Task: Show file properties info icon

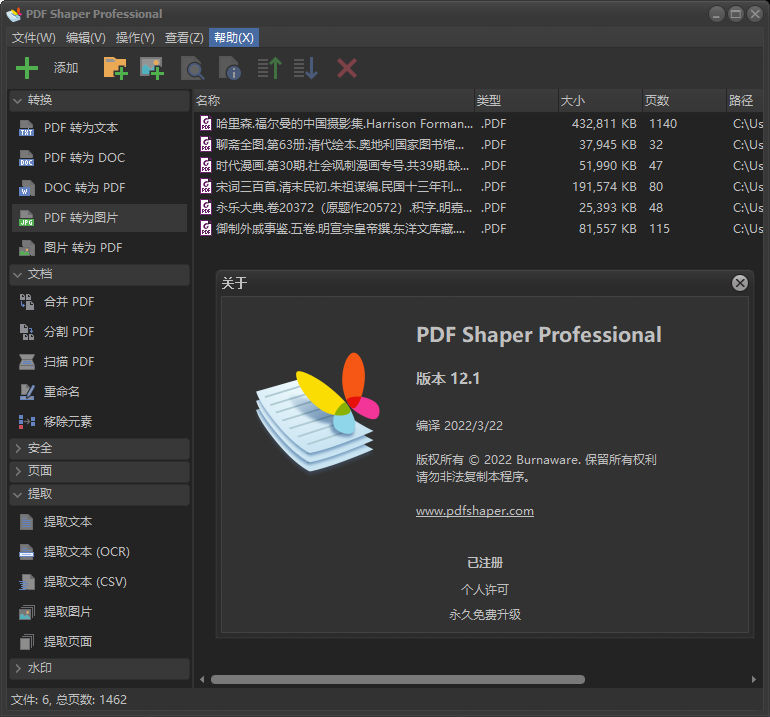Action: point(229,68)
